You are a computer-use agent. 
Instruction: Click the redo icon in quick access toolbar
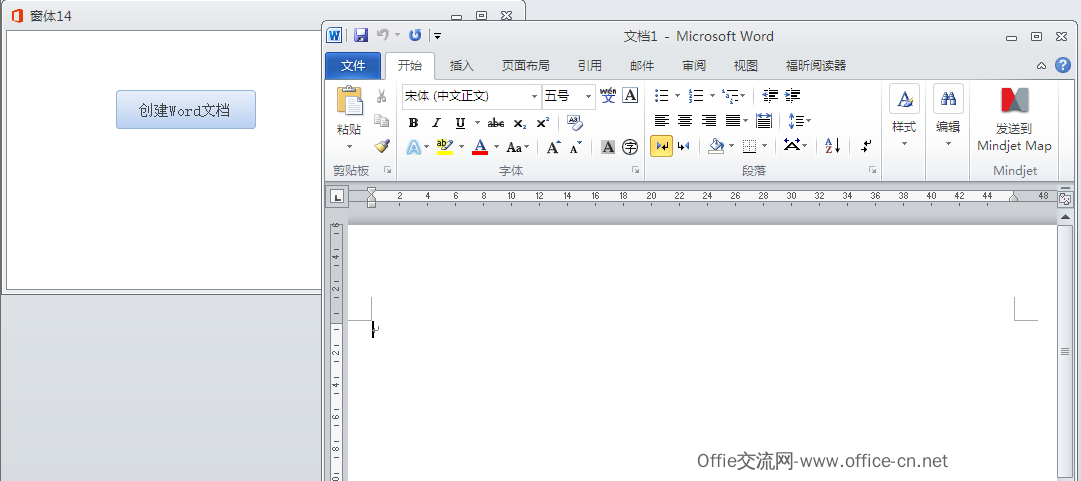click(415, 35)
